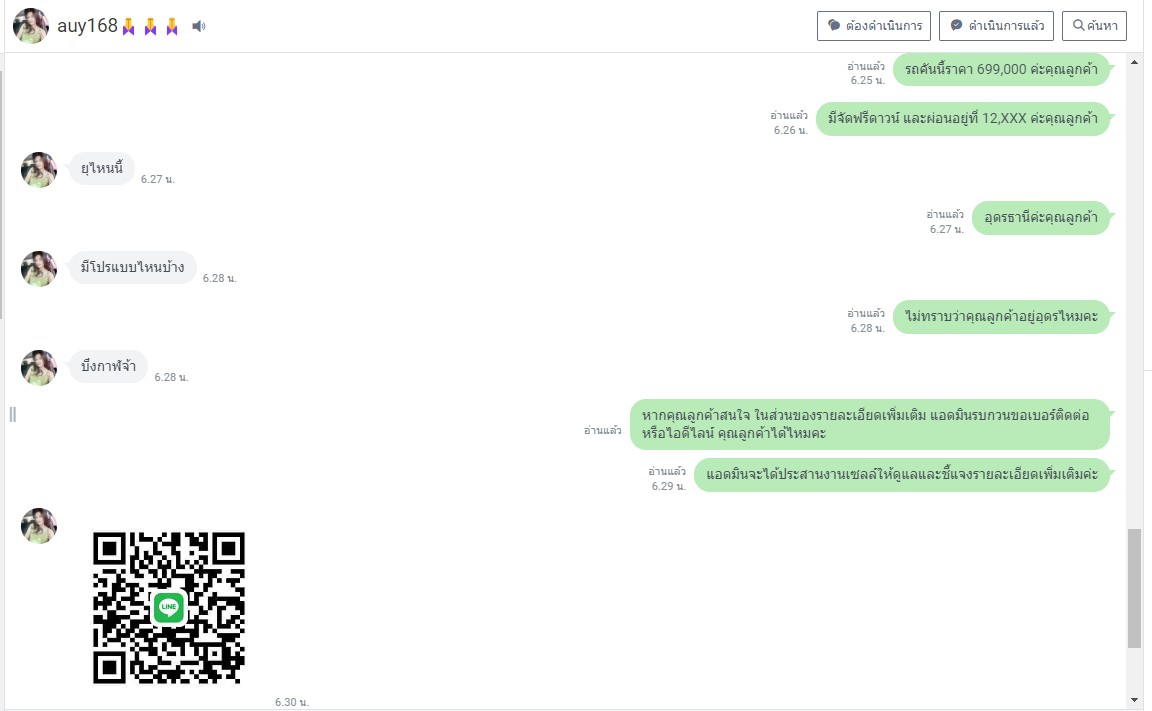
Task: Open the auy168 profile picture in header
Action: 31,26
